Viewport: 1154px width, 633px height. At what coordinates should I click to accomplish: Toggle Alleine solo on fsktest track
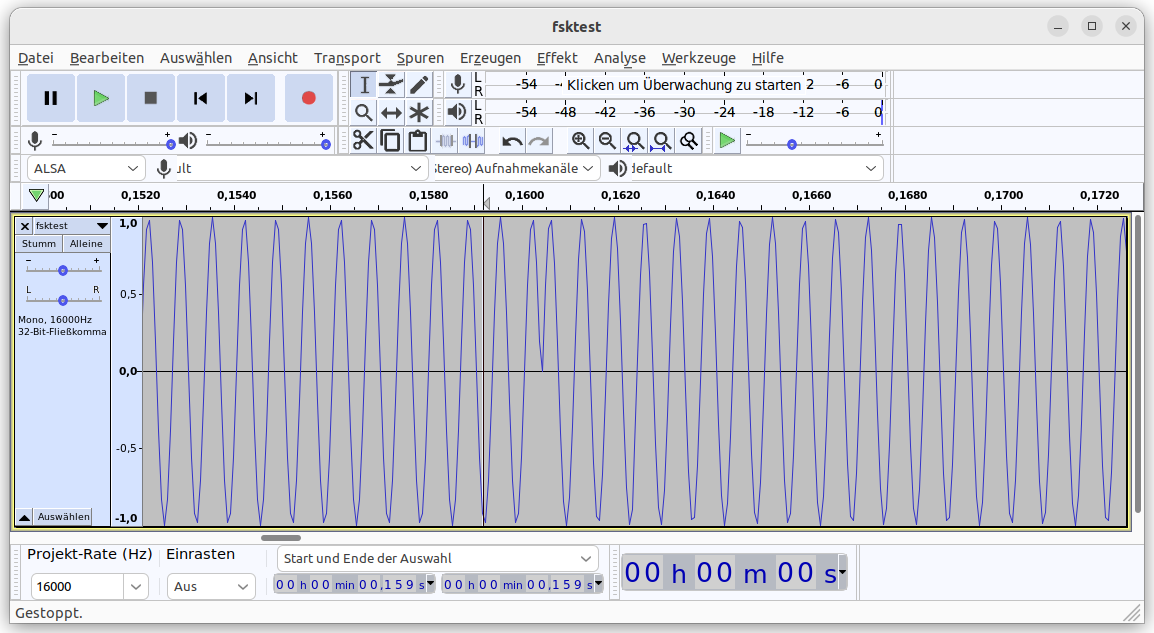point(86,244)
